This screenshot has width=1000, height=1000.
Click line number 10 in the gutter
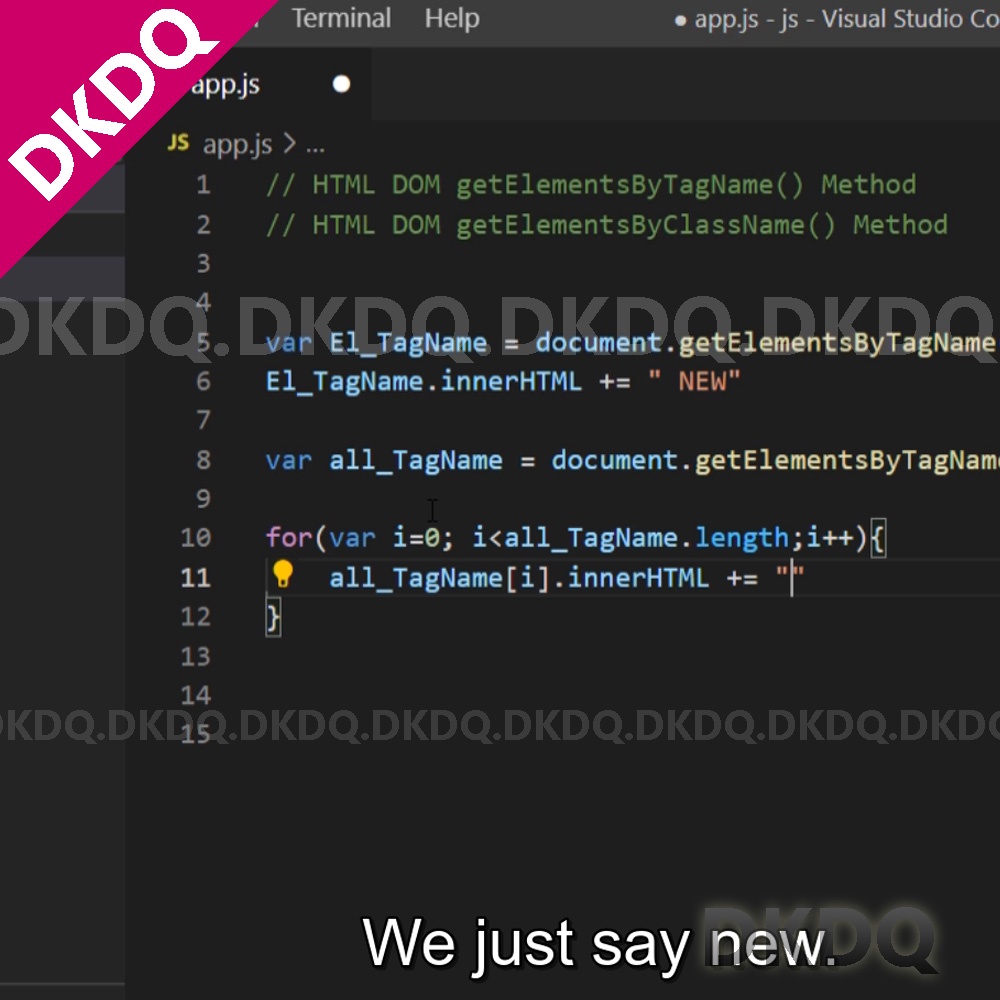click(x=196, y=538)
